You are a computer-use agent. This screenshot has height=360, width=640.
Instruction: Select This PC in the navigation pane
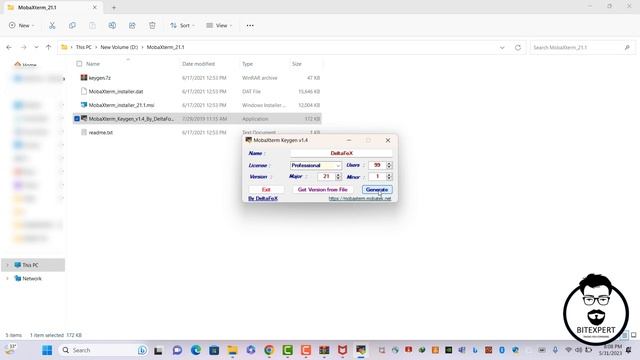[33, 265]
